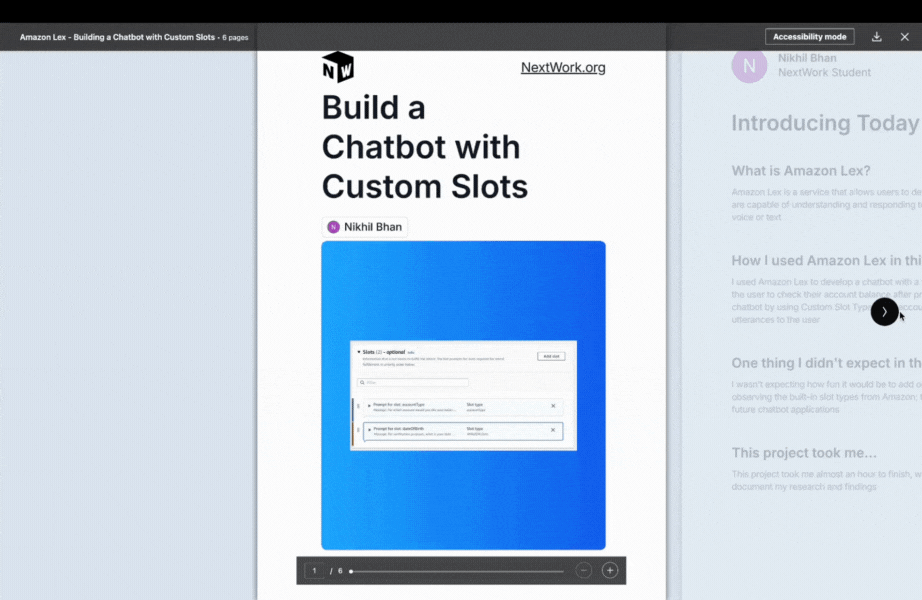Click 'How I used Amazon Lex' heading
Viewport: 922px width, 600px height.
point(826,261)
